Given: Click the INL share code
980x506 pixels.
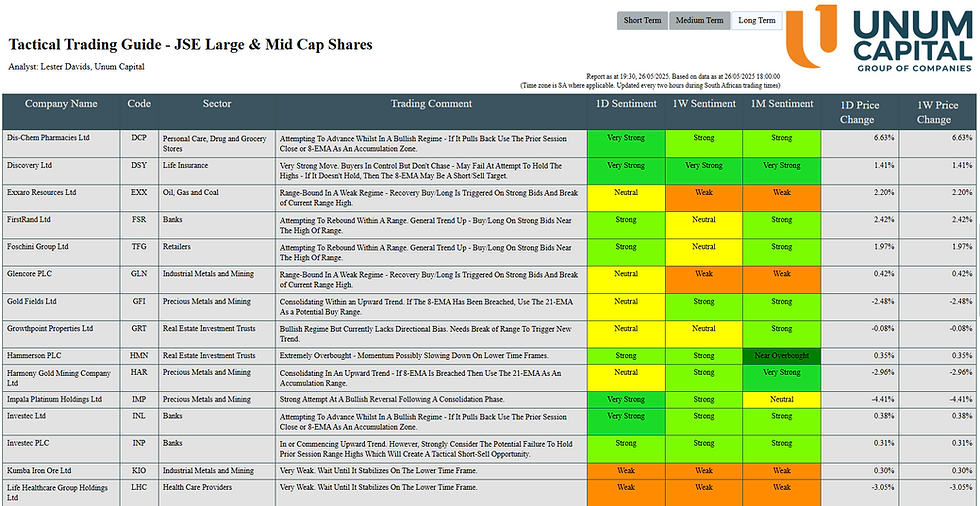Looking at the screenshot, I should tap(139, 415).
